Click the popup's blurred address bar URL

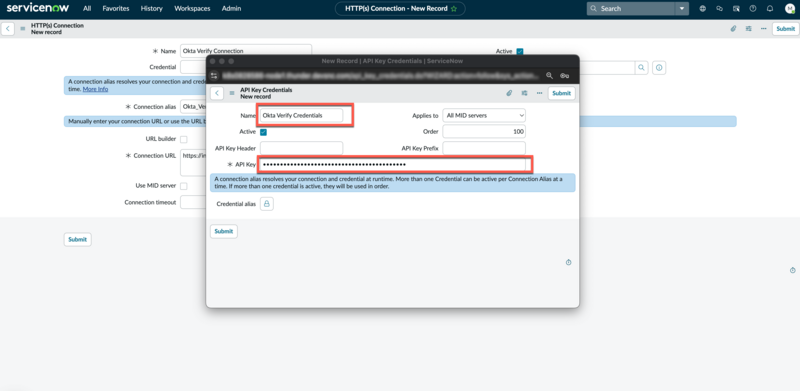tap(380, 75)
